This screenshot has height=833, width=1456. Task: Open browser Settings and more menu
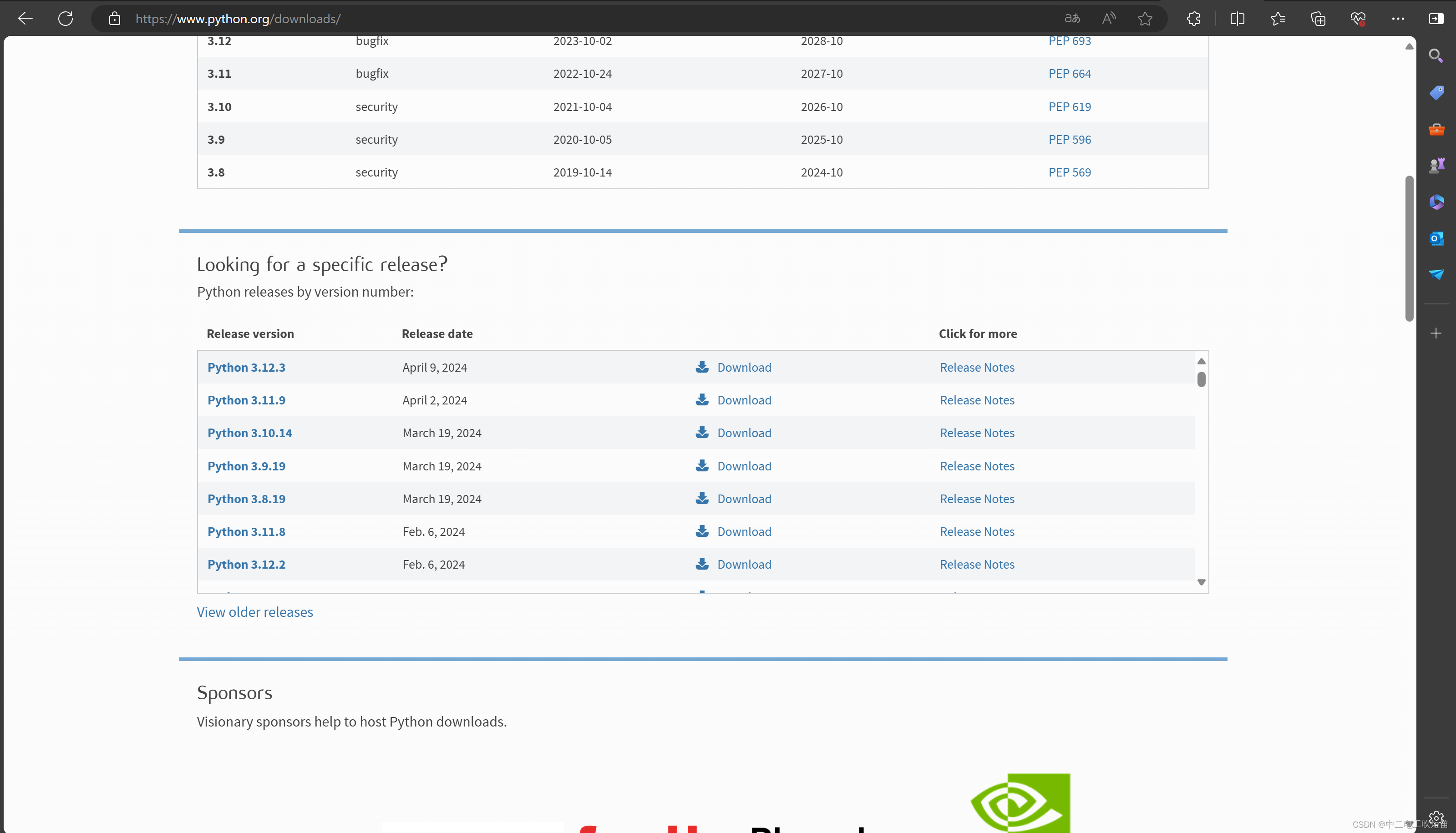1398,18
